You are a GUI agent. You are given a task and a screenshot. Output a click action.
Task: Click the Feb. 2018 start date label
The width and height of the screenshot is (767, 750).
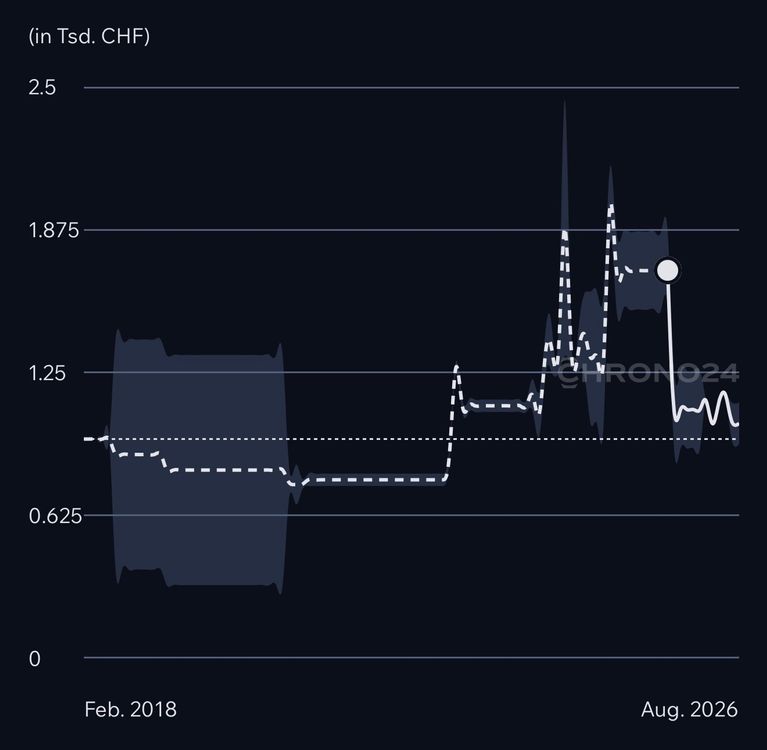(131, 709)
